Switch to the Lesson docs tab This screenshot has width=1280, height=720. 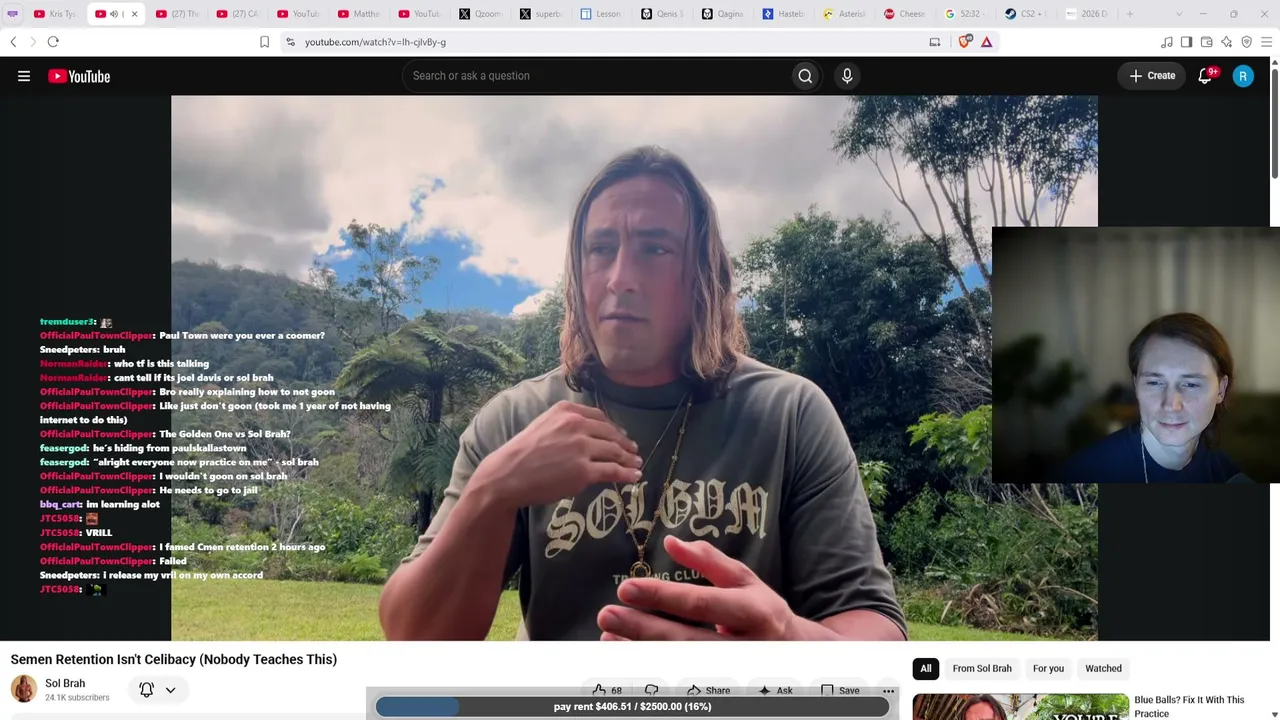click(x=601, y=14)
